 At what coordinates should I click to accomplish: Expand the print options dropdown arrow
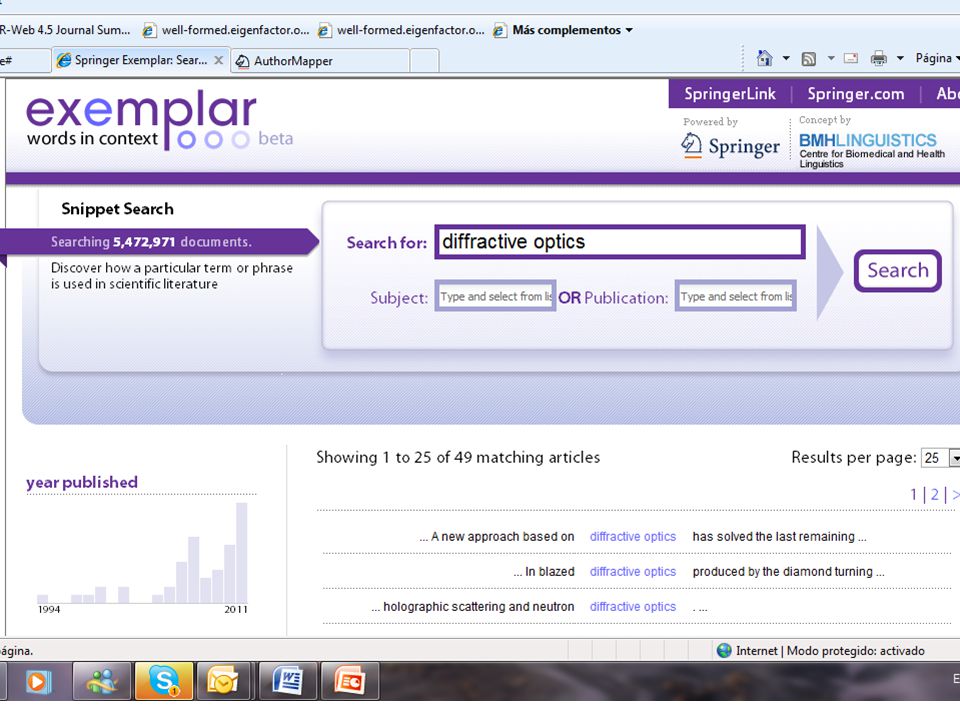(x=900, y=59)
